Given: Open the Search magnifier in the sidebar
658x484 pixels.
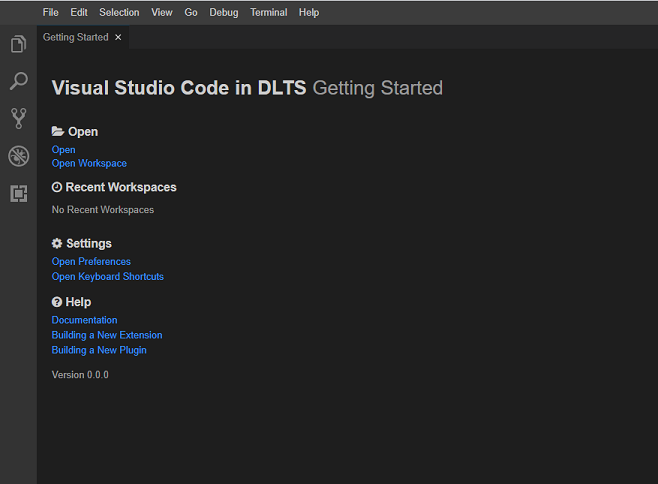Looking at the screenshot, I should click(18, 81).
